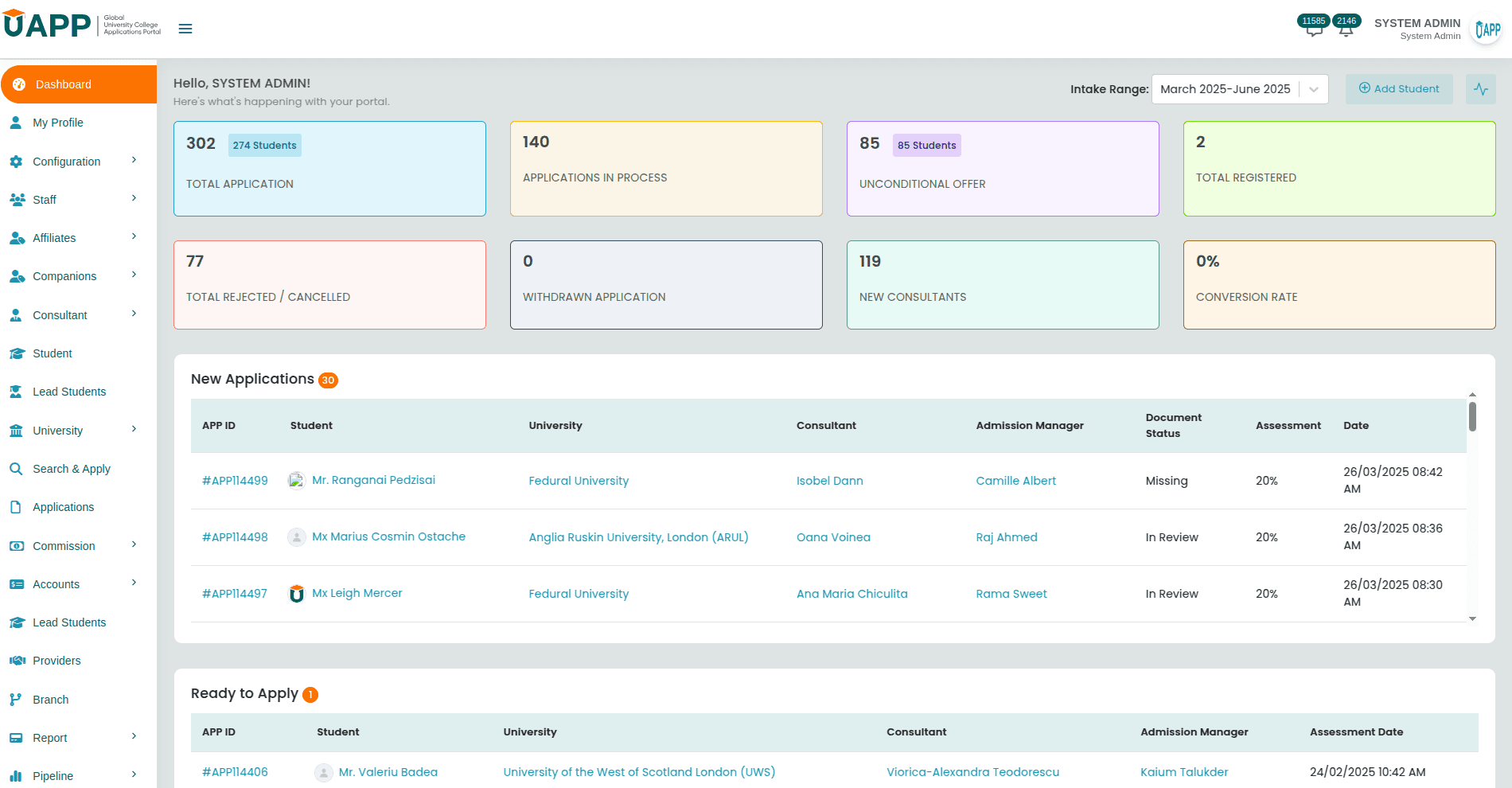Image resolution: width=1512 pixels, height=788 pixels.
Task: Click Mx Leigh Mercer avatar image
Action: (x=297, y=594)
